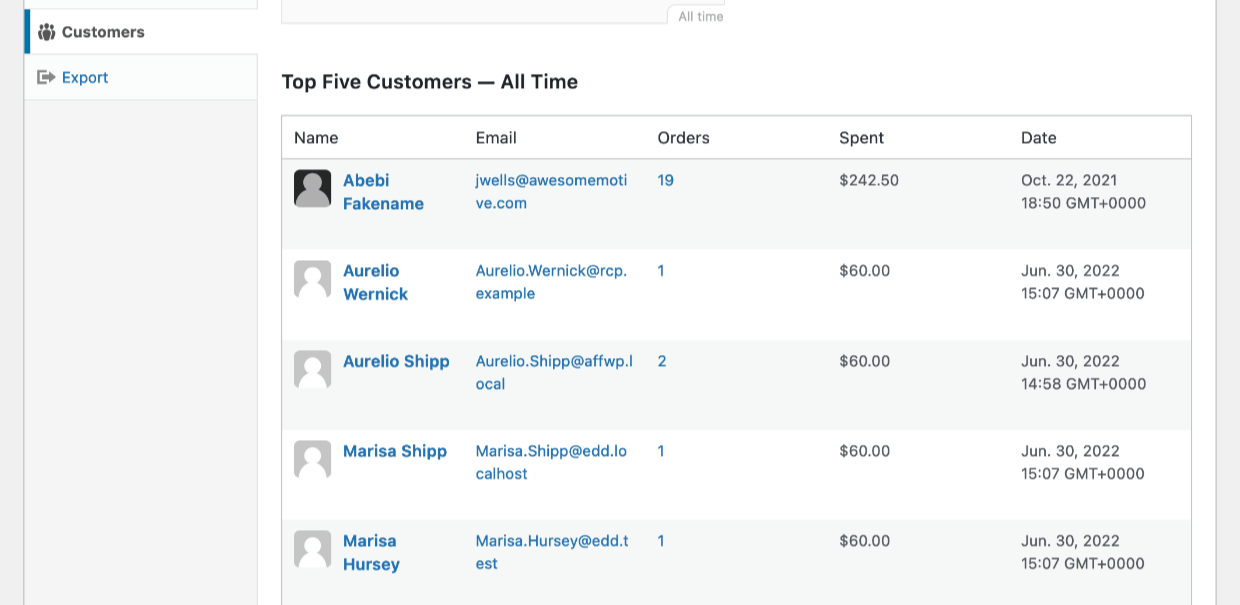Image resolution: width=1240 pixels, height=605 pixels.
Task: Click the Spent column header
Action: tap(861, 137)
